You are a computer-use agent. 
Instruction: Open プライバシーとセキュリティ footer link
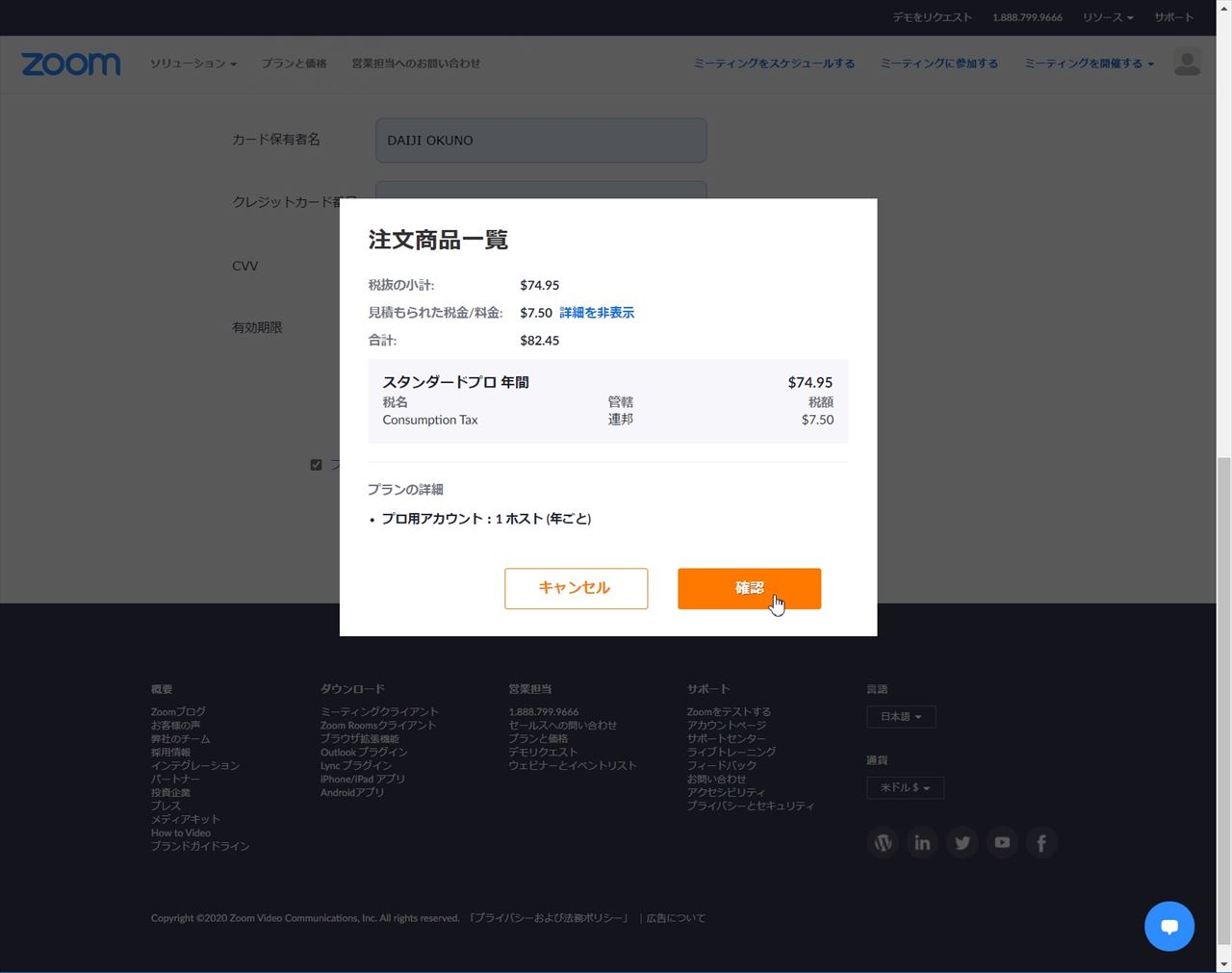751,807
